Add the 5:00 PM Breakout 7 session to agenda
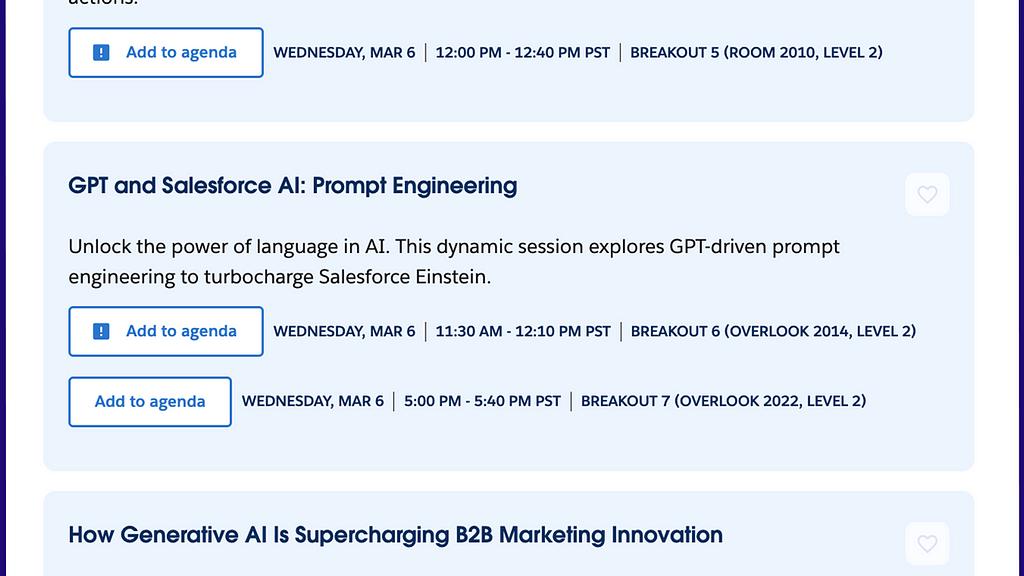 pyautogui.click(x=150, y=402)
